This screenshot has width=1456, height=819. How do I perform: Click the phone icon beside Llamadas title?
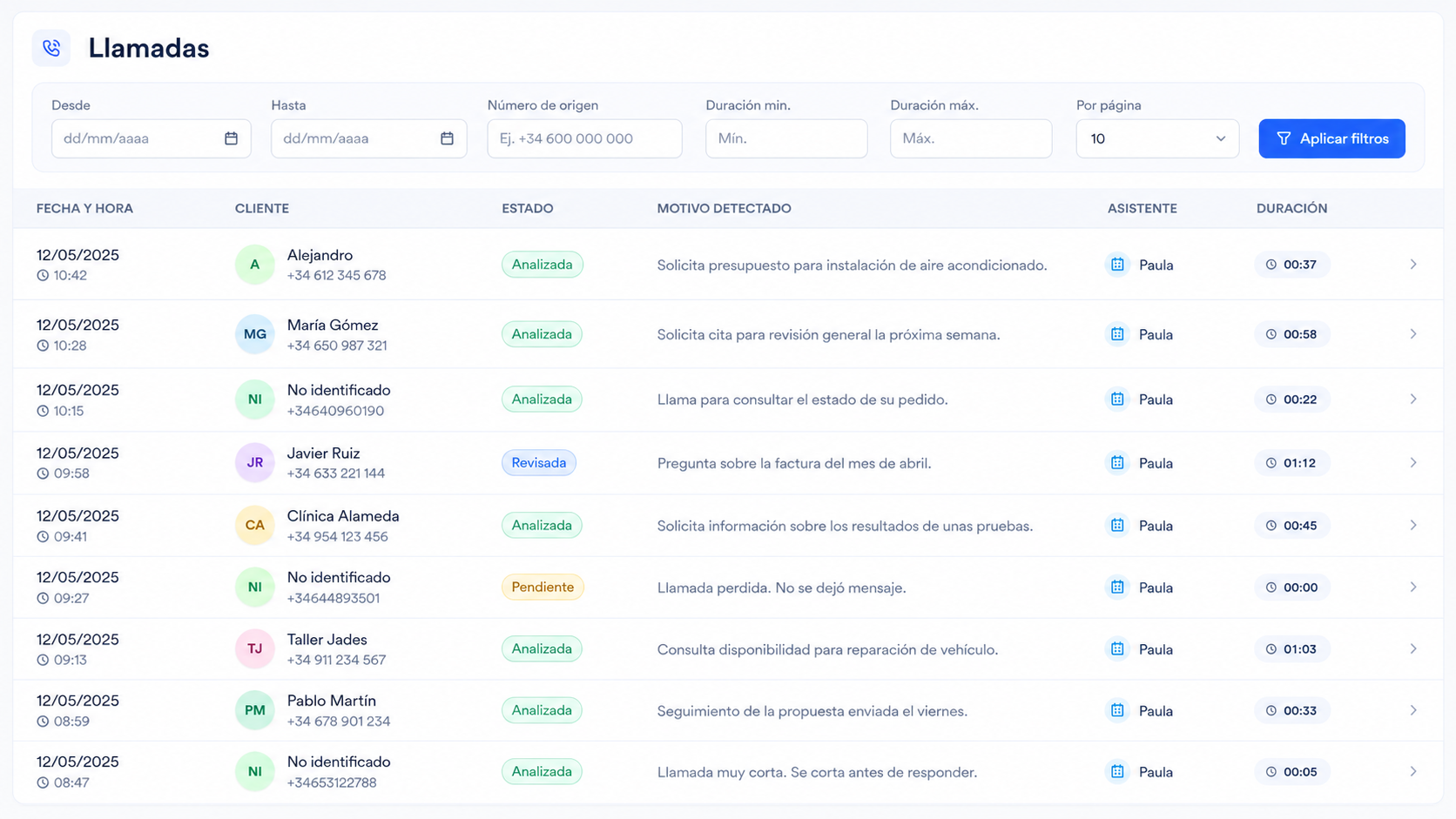pos(51,48)
